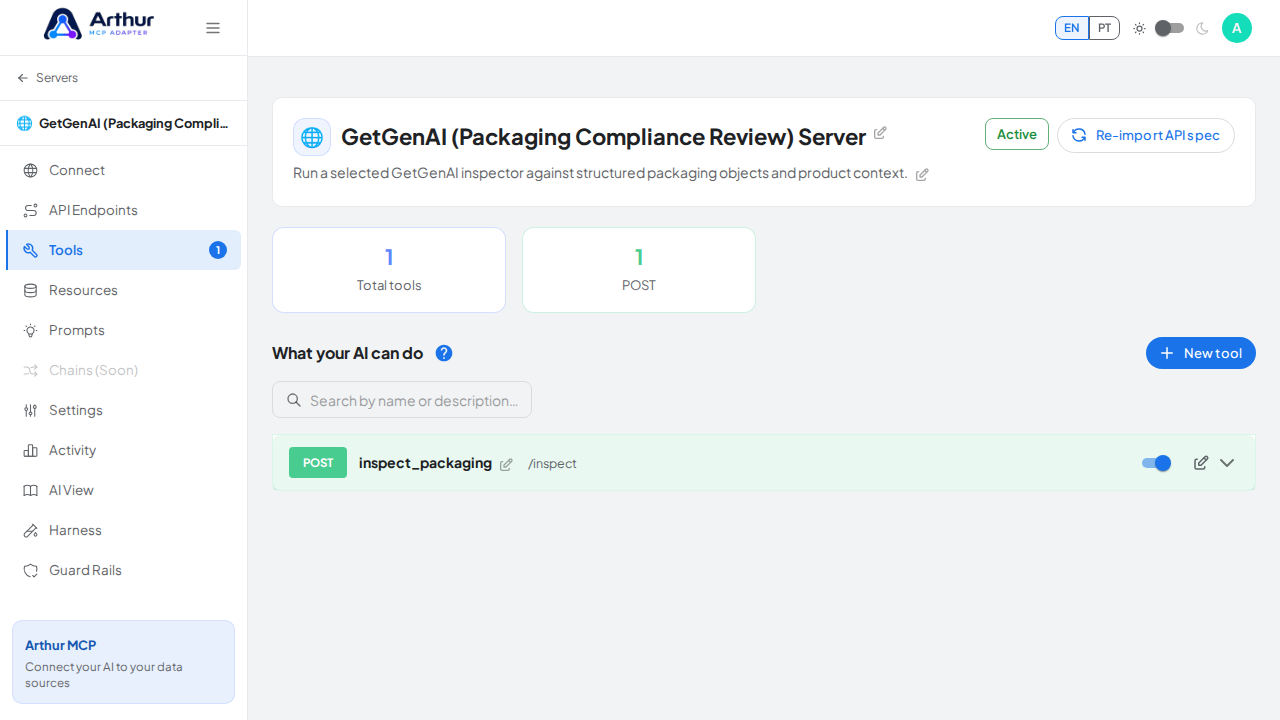Disable the inspect_packaging tool toggle
The height and width of the screenshot is (720, 1280).
[x=1156, y=463]
